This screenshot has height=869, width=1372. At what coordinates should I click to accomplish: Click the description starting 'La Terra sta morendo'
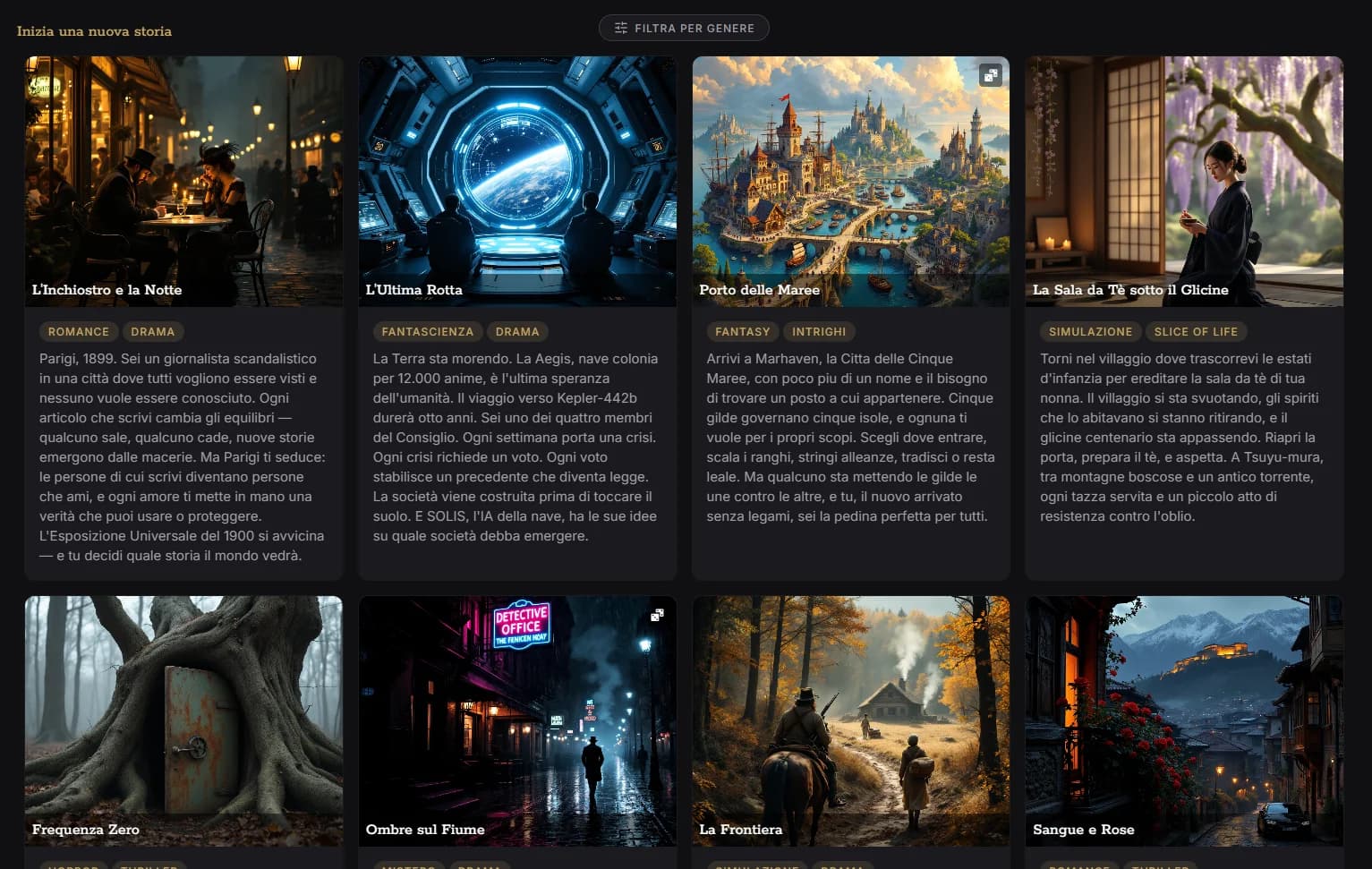(517, 447)
